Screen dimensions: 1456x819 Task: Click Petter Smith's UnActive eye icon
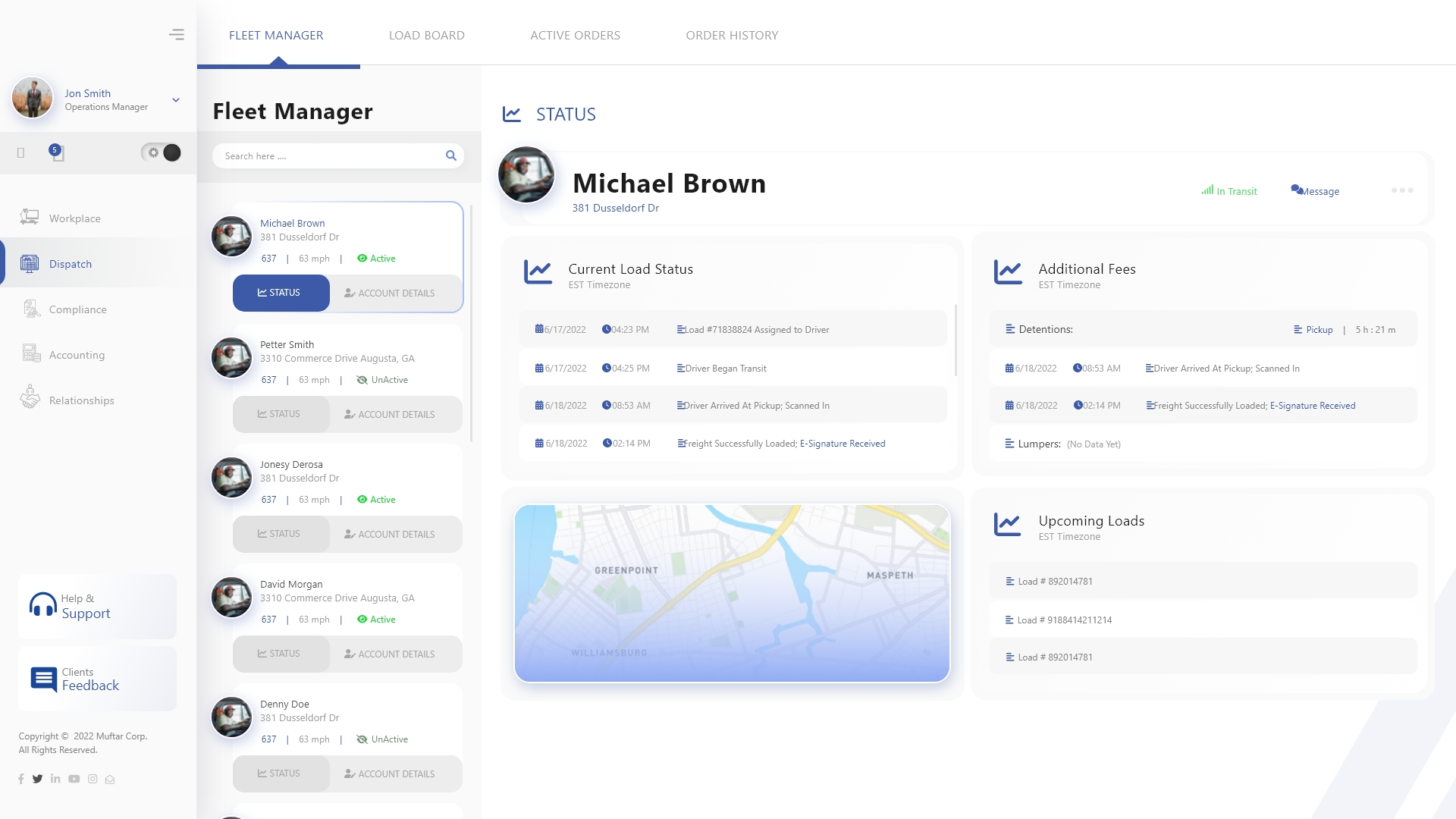pos(362,380)
